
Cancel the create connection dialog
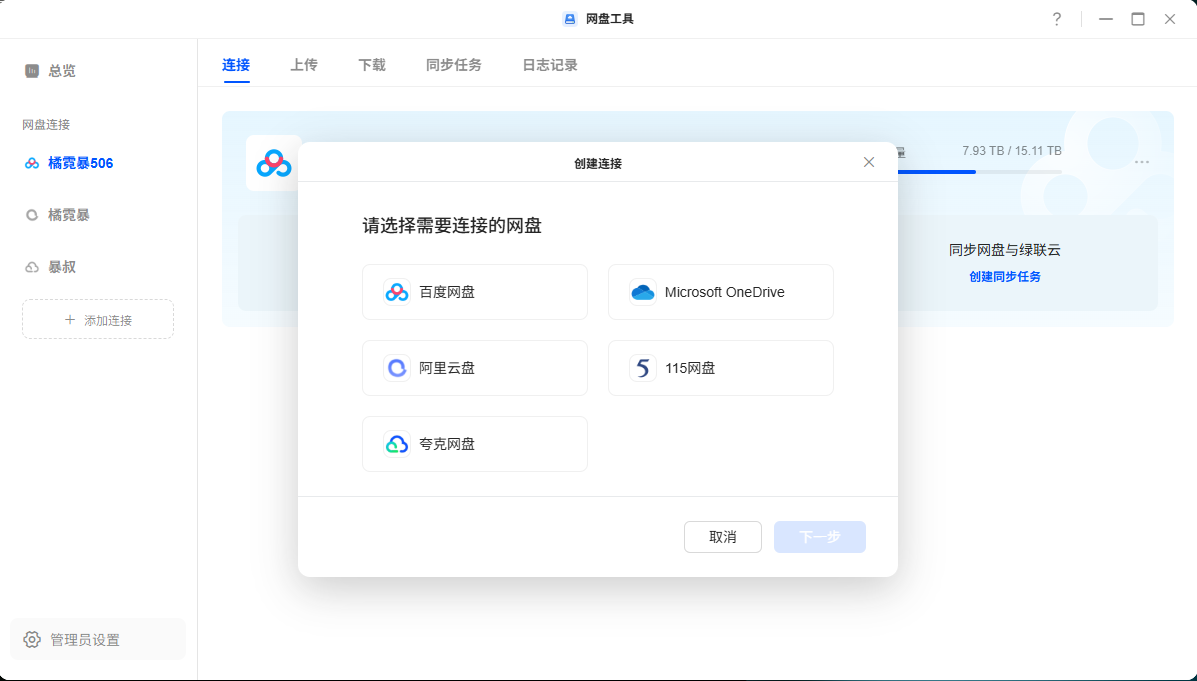point(722,537)
